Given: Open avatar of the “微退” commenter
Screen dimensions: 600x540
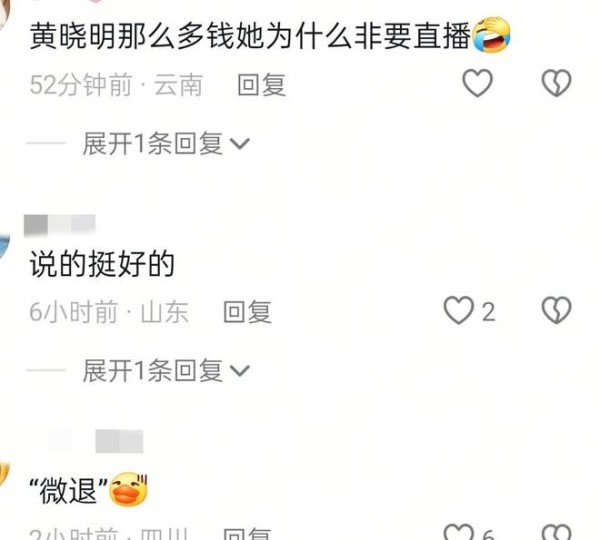Looking at the screenshot, I should 4,474.
